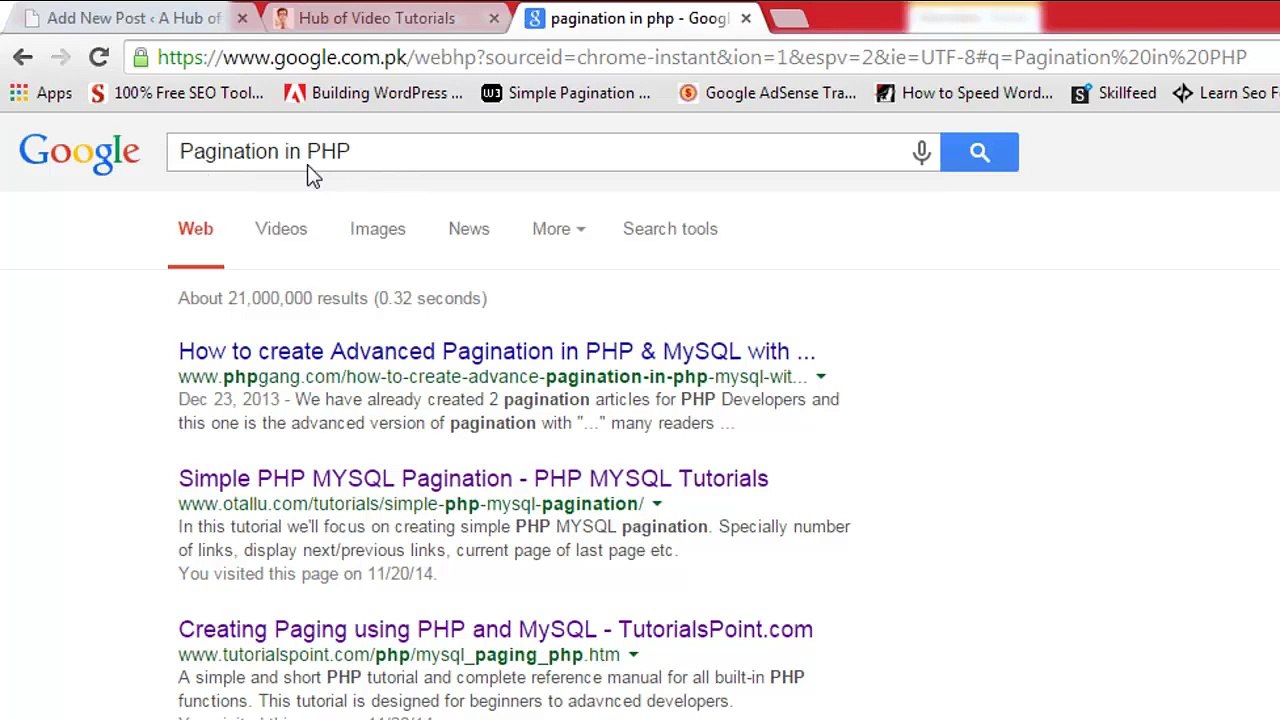Open How to create Advanced Pagination result
This screenshot has width=1280, height=720.
[x=497, y=351]
